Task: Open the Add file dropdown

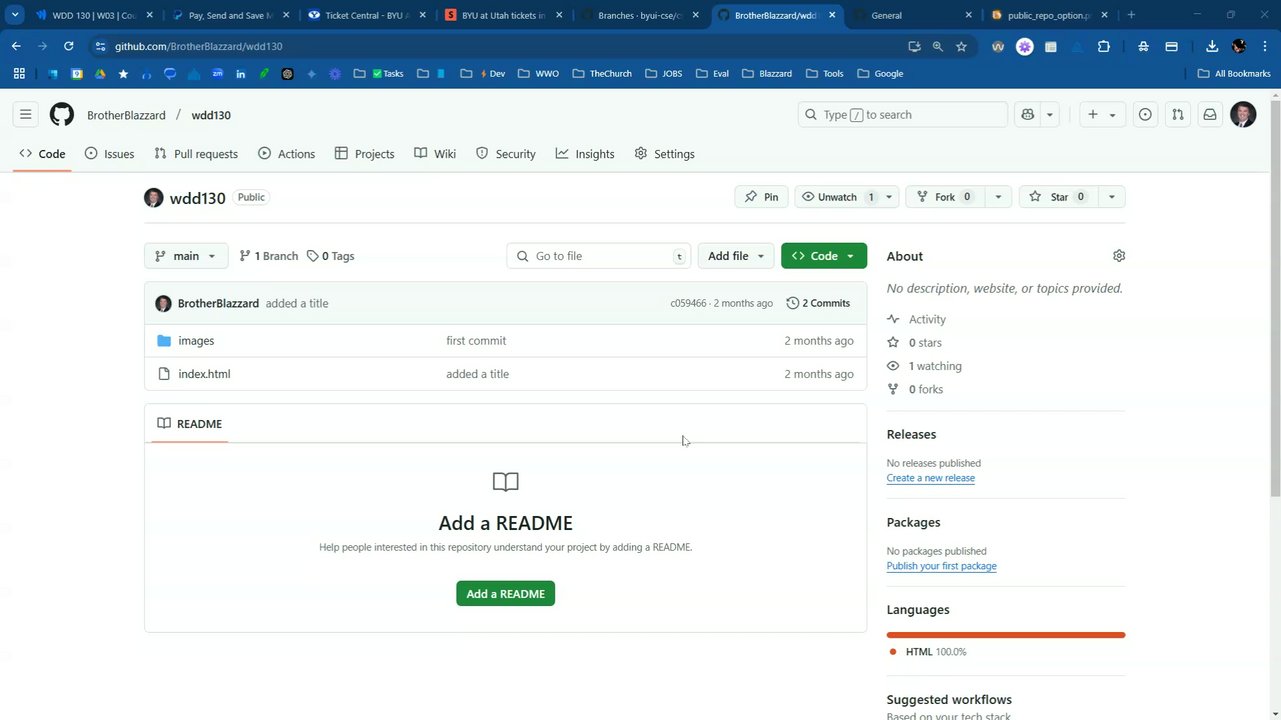Action: 736,256
